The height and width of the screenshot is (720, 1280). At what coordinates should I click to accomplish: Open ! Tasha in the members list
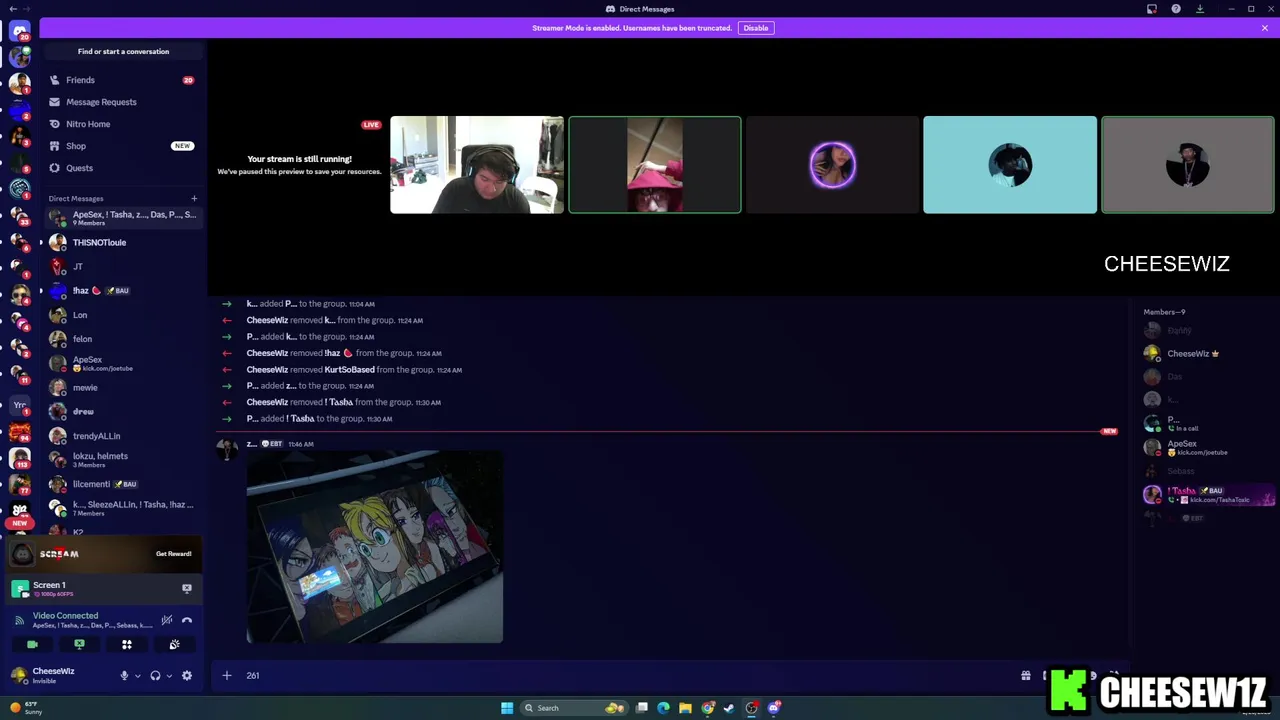click(1208, 495)
